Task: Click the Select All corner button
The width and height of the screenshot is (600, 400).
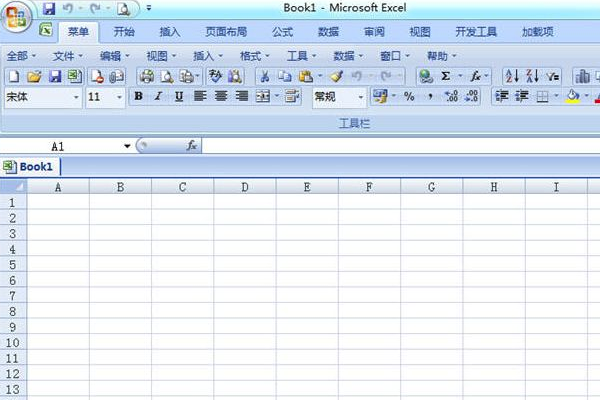Action: click(13, 187)
